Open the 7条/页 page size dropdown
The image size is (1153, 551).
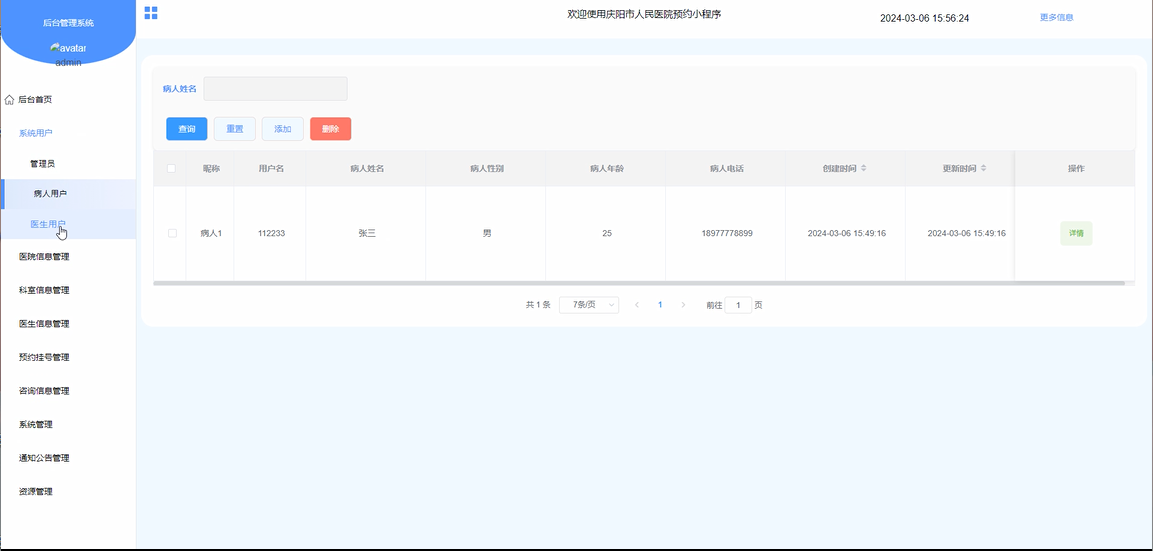(x=589, y=305)
